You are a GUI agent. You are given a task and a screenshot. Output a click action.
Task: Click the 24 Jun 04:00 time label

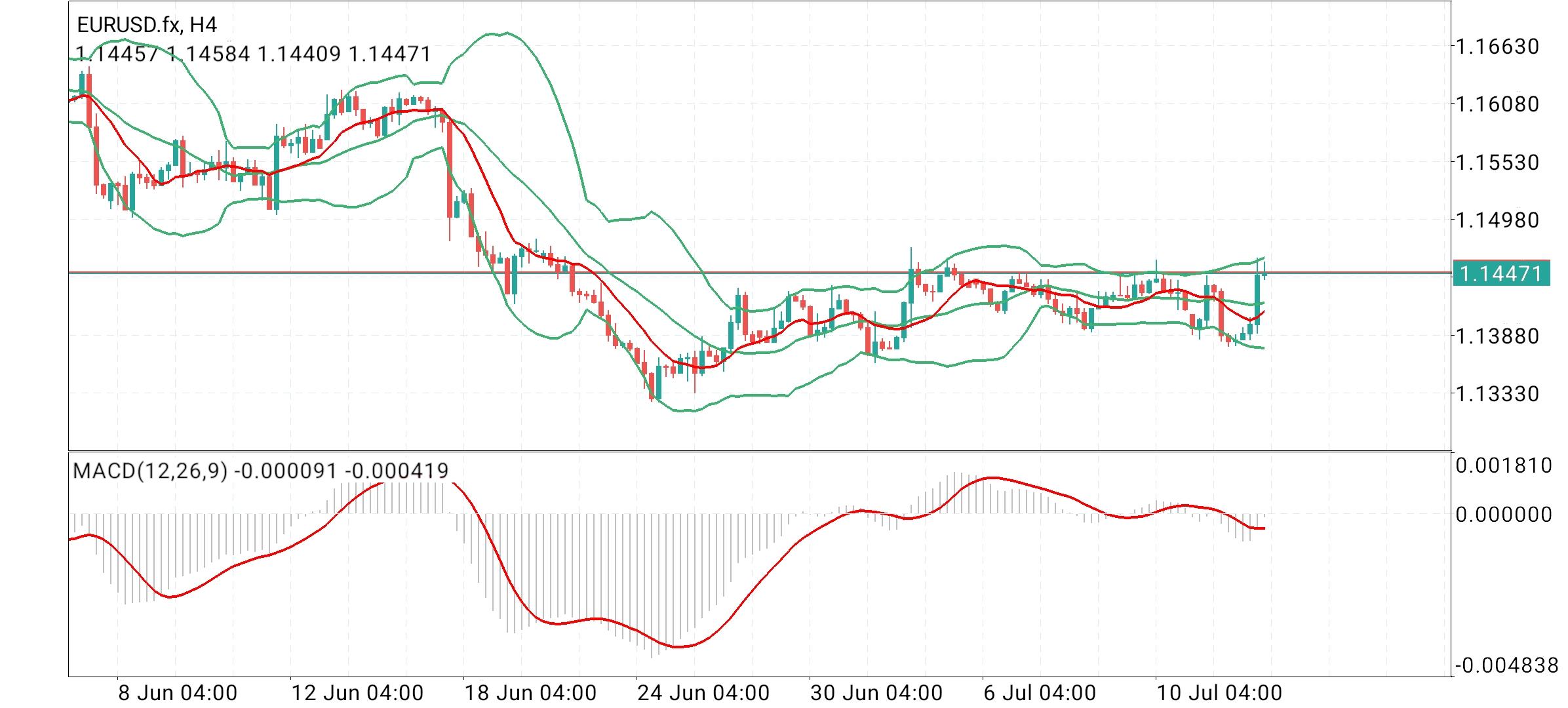coord(703,693)
